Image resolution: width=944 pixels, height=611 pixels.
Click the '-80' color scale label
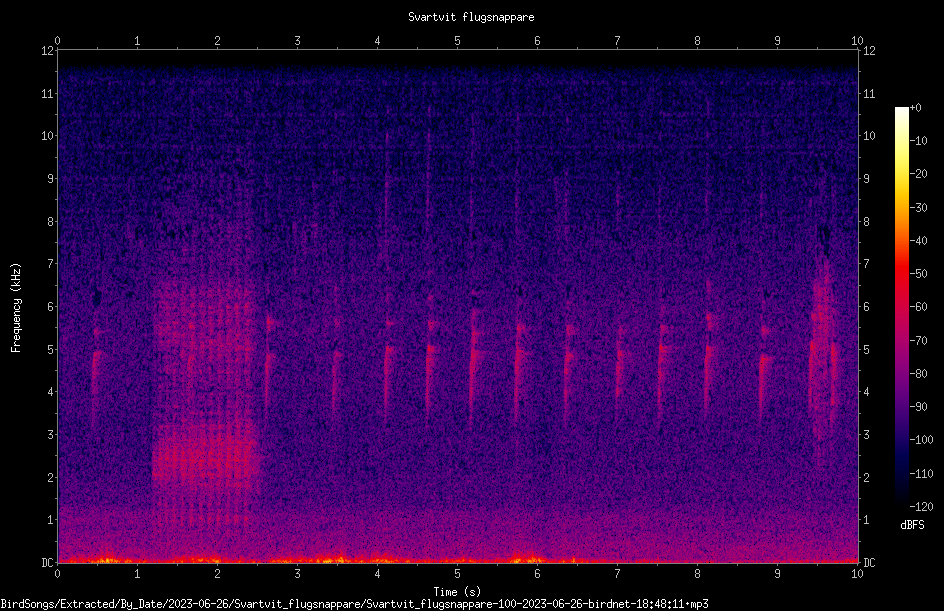[918, 374]
